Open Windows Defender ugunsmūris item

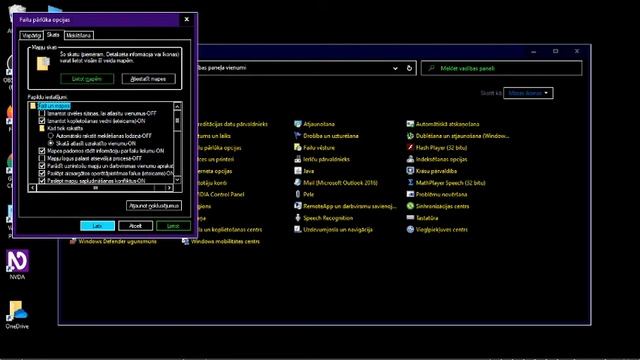113,241
